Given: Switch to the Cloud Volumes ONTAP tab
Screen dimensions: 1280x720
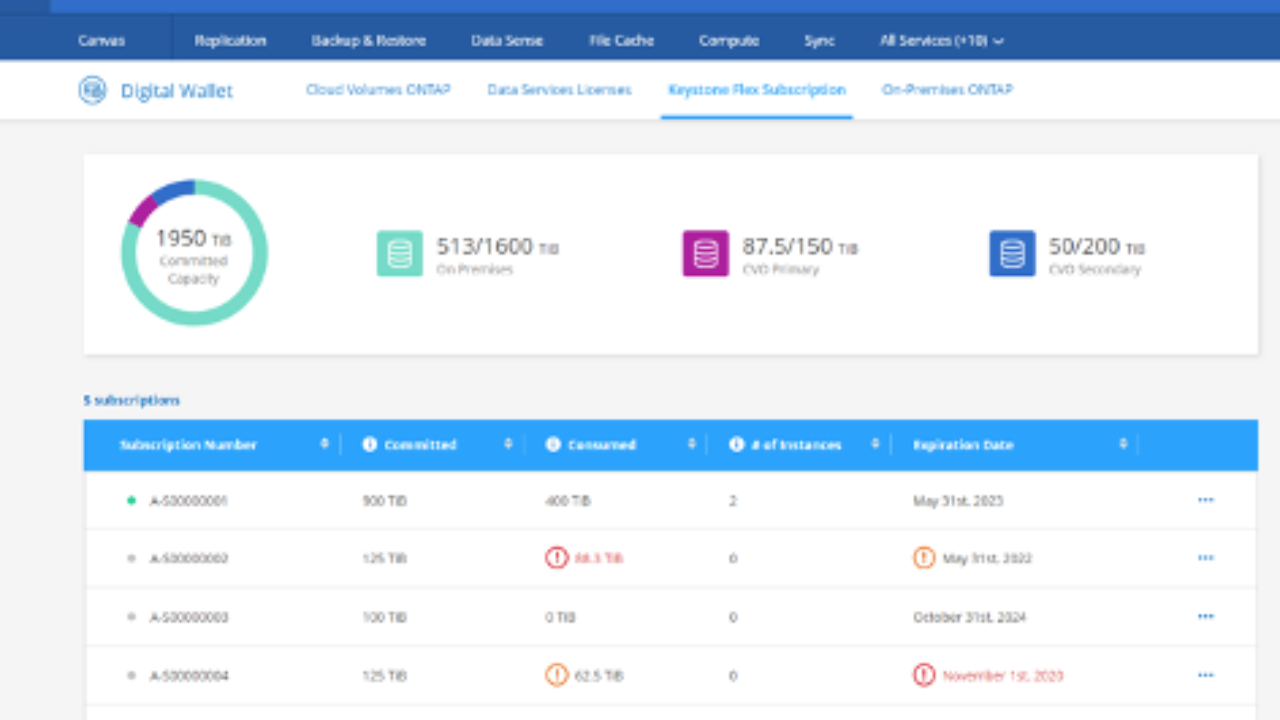Looking at the screenshot, I should [x=378, y=90].
